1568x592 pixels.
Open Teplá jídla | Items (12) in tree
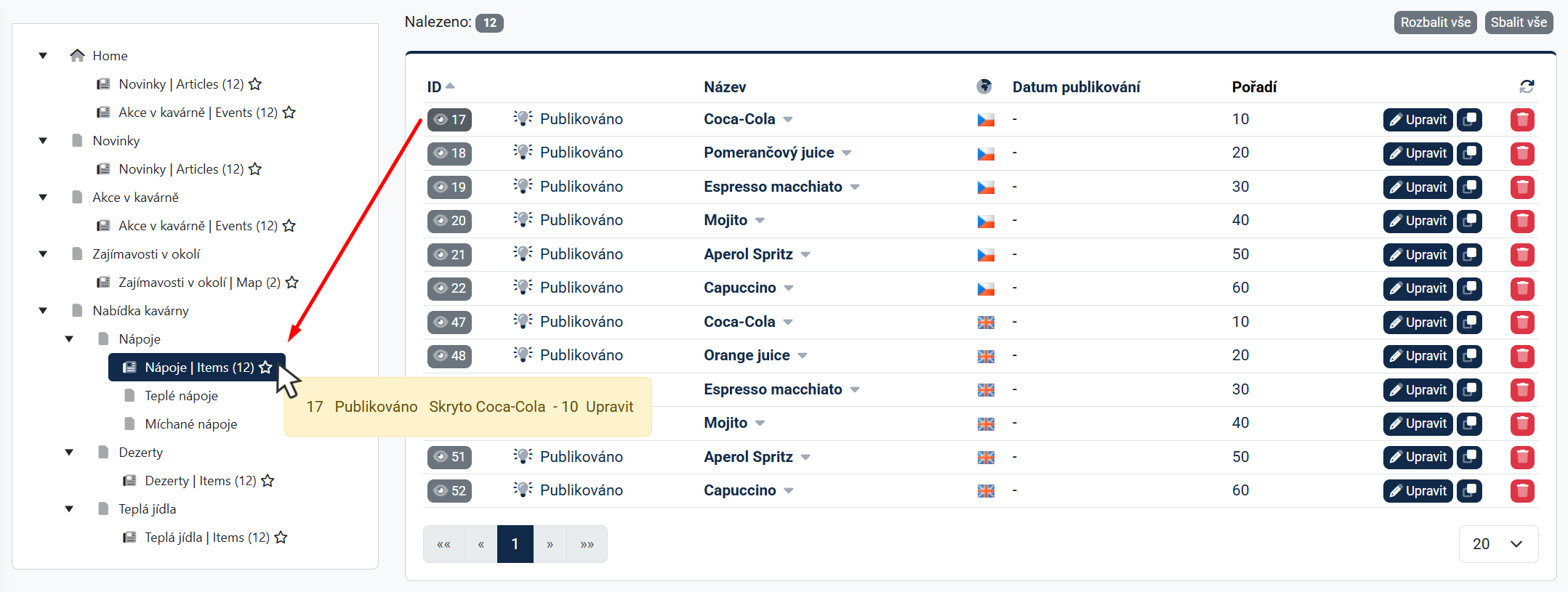[x=207, y=538]
